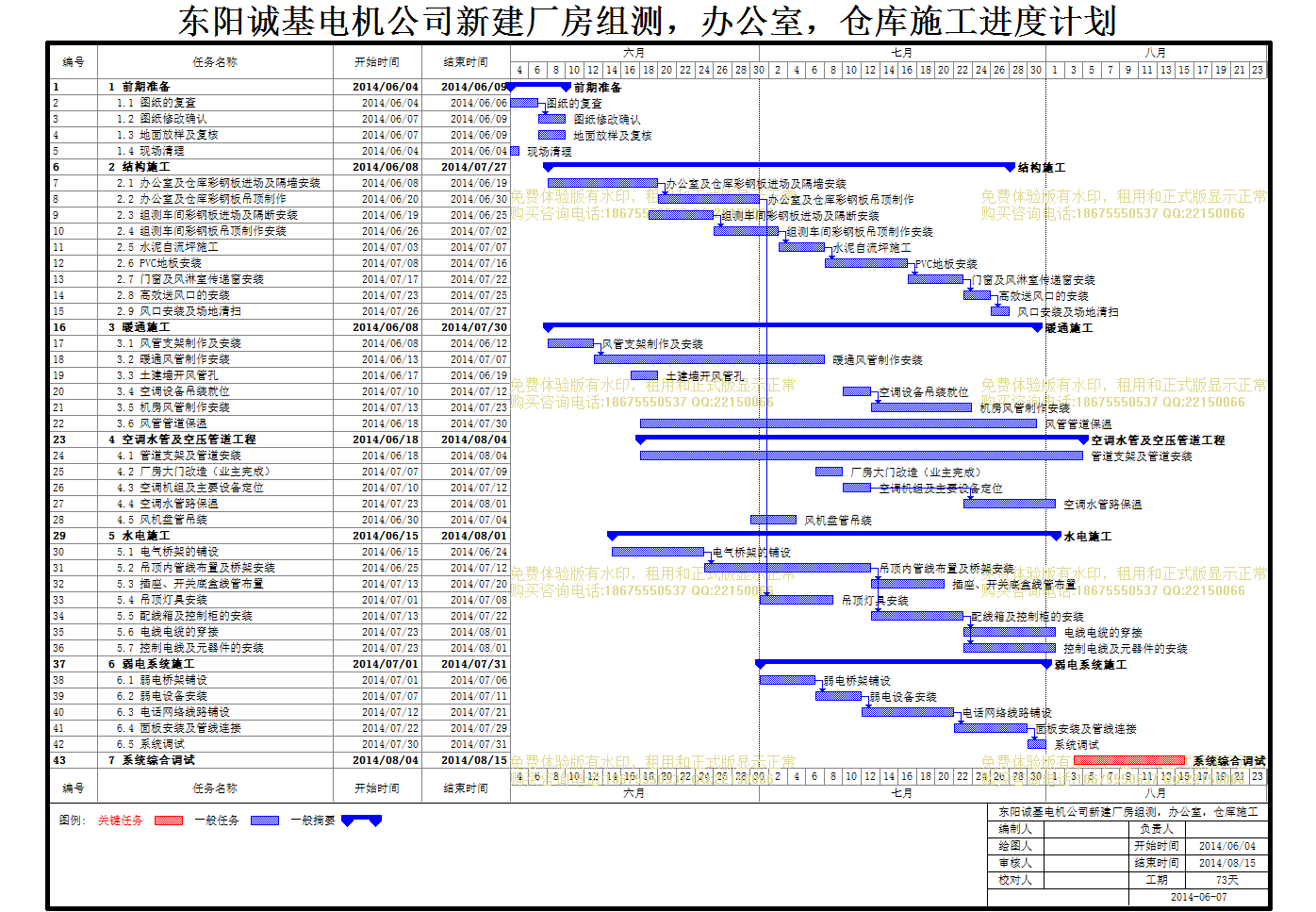
Task: Click the 图例 legend label
Action: [x=73, y=821]
